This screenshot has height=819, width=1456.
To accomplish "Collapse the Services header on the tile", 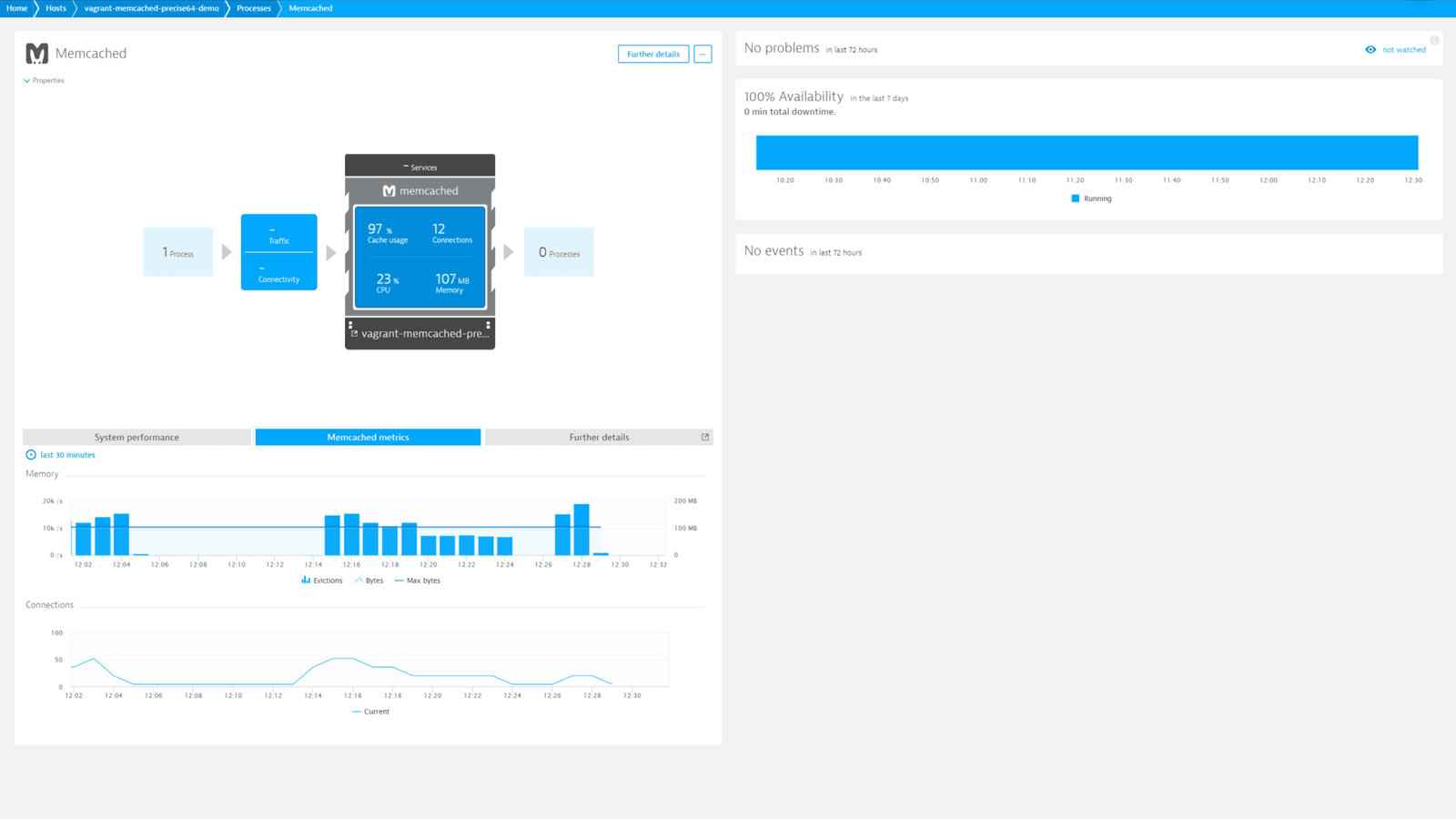I will click(420, 167).
